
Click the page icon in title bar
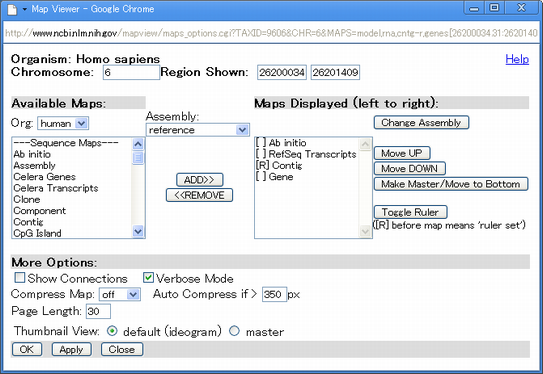click(12, 9)
